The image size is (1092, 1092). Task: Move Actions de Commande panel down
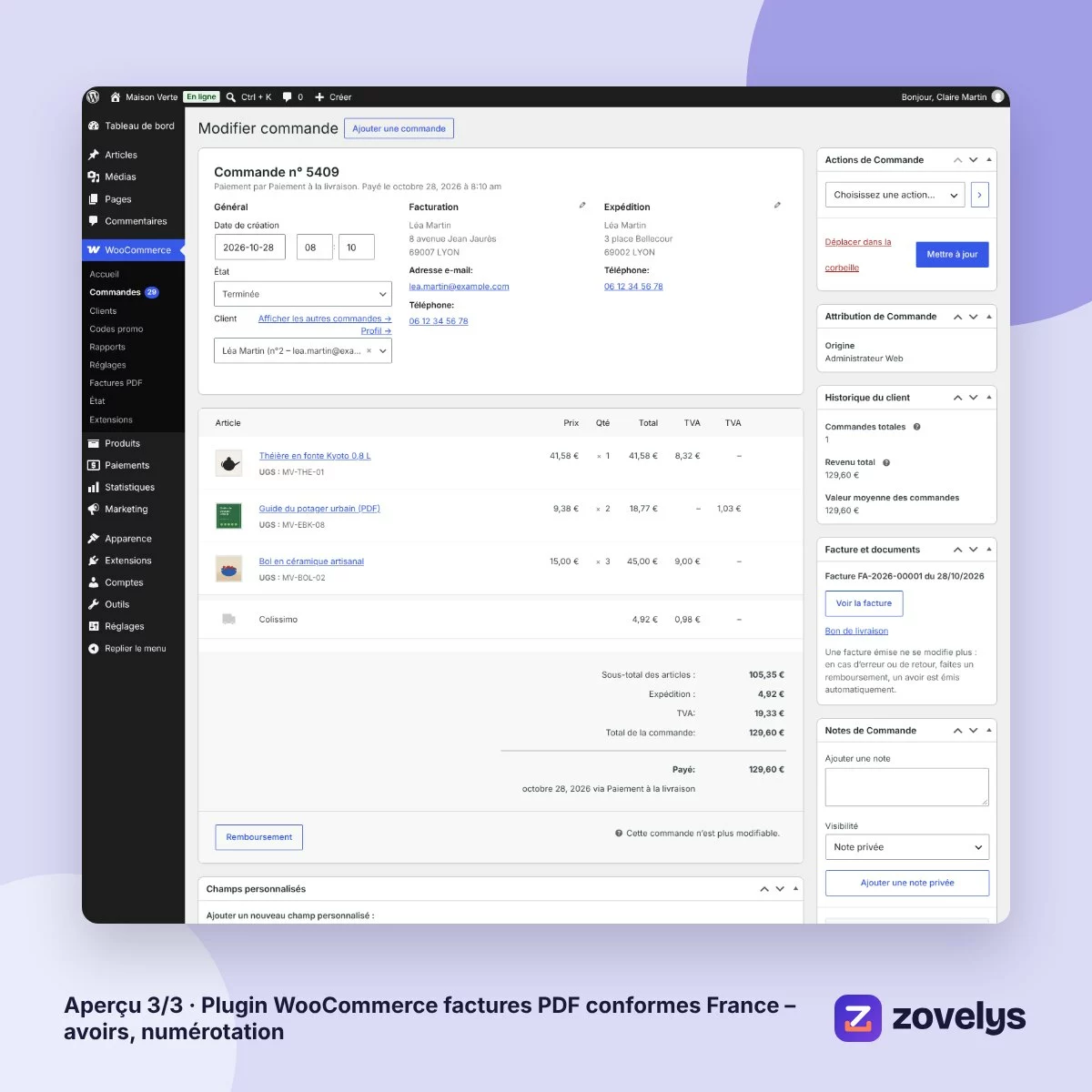pyautogui.click(x=974, y=160)
